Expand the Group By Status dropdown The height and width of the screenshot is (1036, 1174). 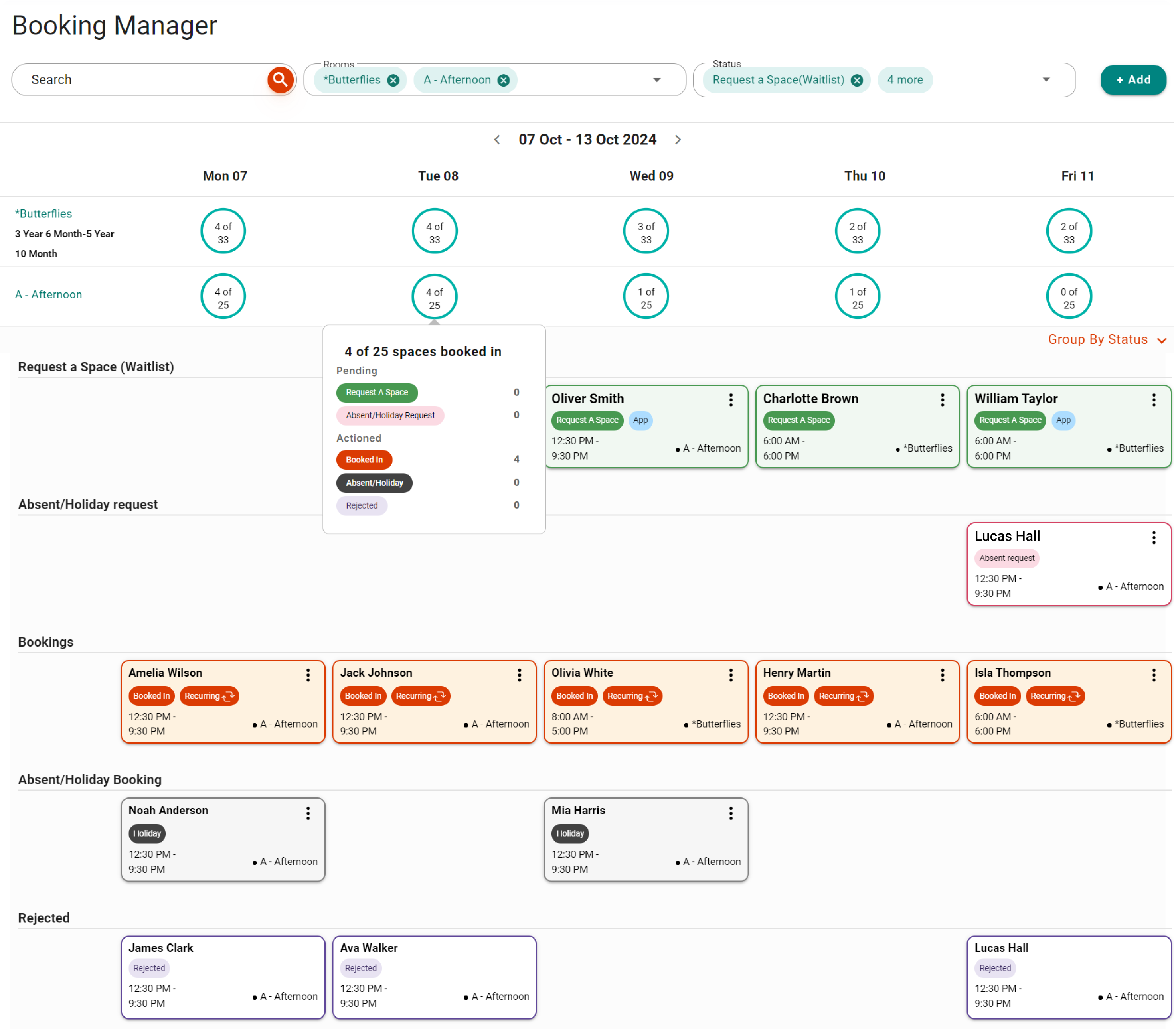pos(1107,339)
